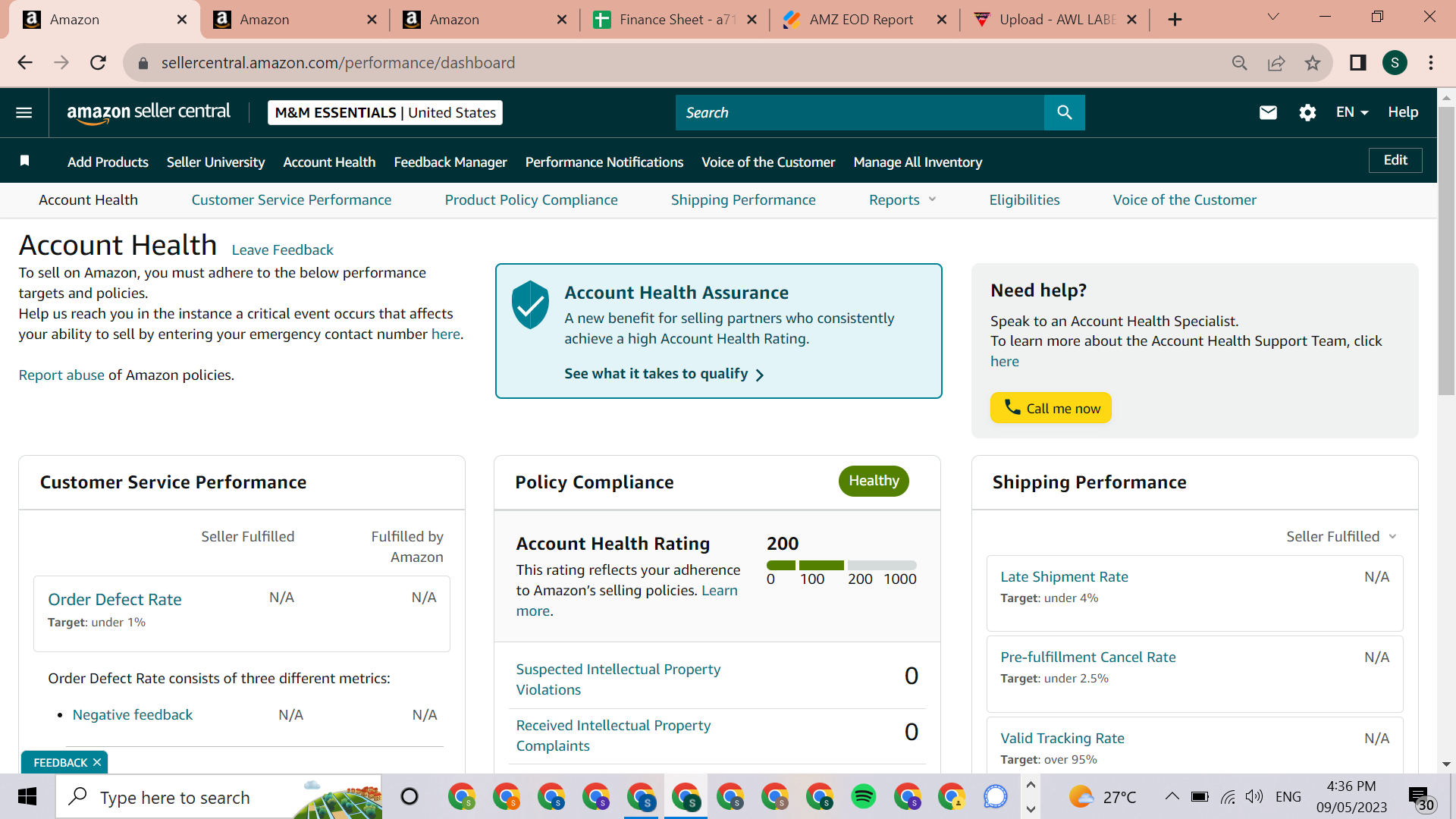Viewport: 1456px width, 819px height.
Task: Open Feedback Manager
Action: [x=450, y=162]
